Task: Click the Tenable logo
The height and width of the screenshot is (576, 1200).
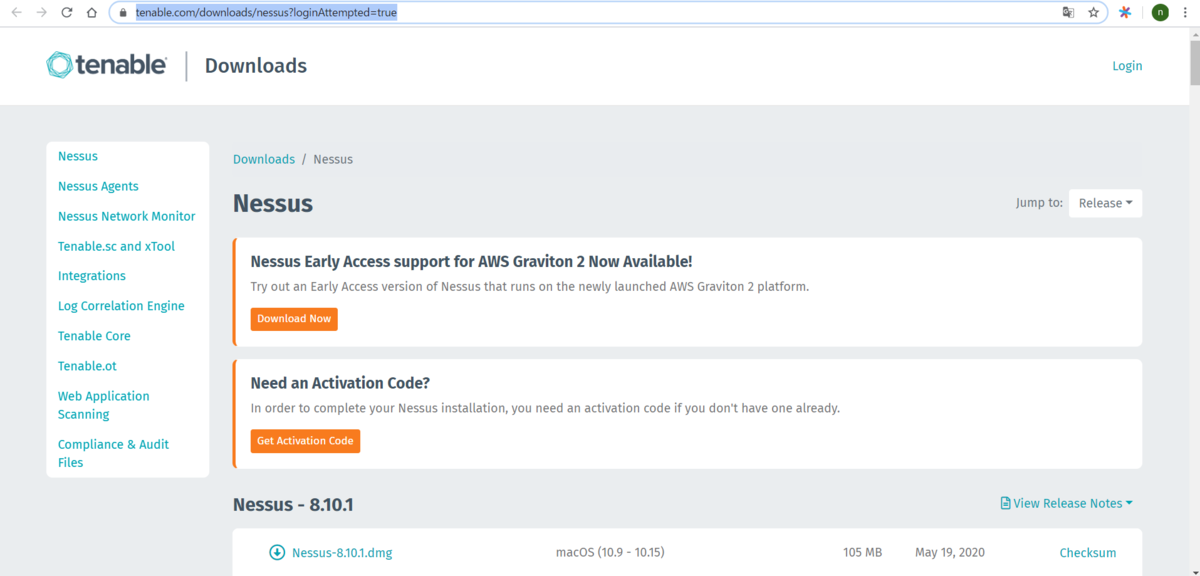Action: [x=106, y=65]
